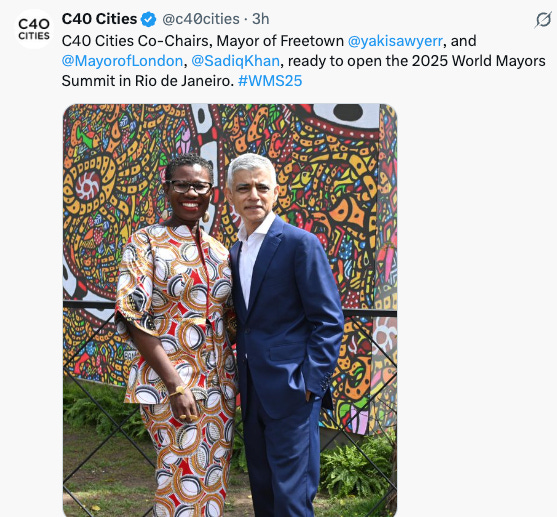Open the @SadiqKhan mention
557x517 pixels.
pyautogui.click(x=236, y=61)
